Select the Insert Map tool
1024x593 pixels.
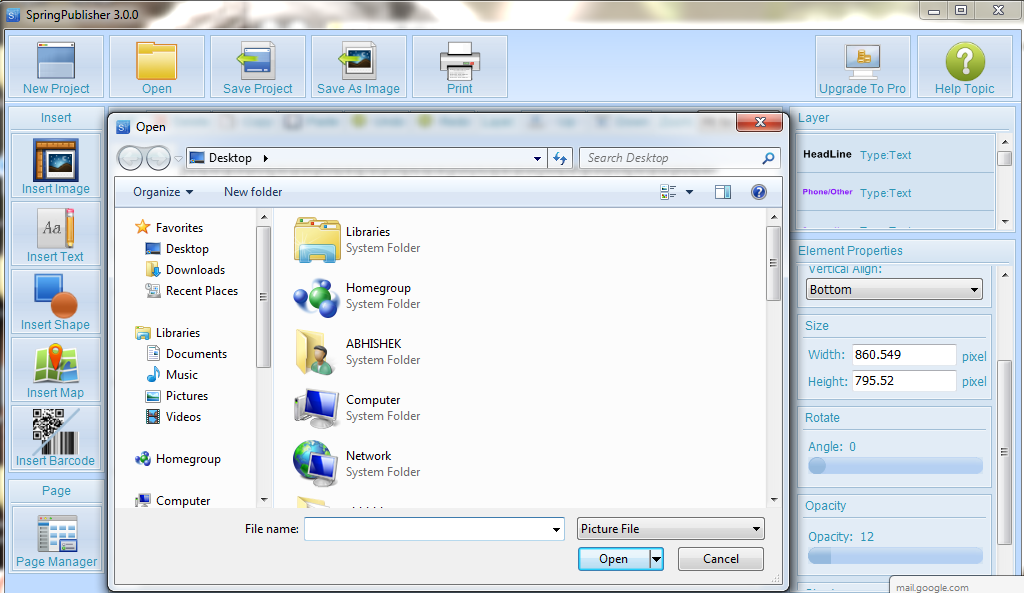(x=56, y=370)
